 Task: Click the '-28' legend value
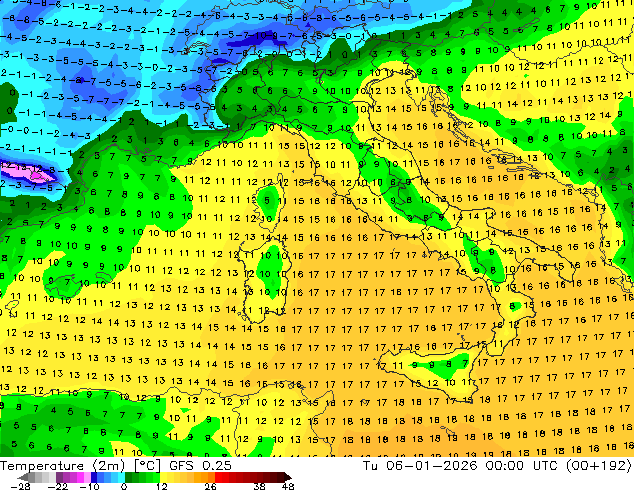(x=20, y=486)
